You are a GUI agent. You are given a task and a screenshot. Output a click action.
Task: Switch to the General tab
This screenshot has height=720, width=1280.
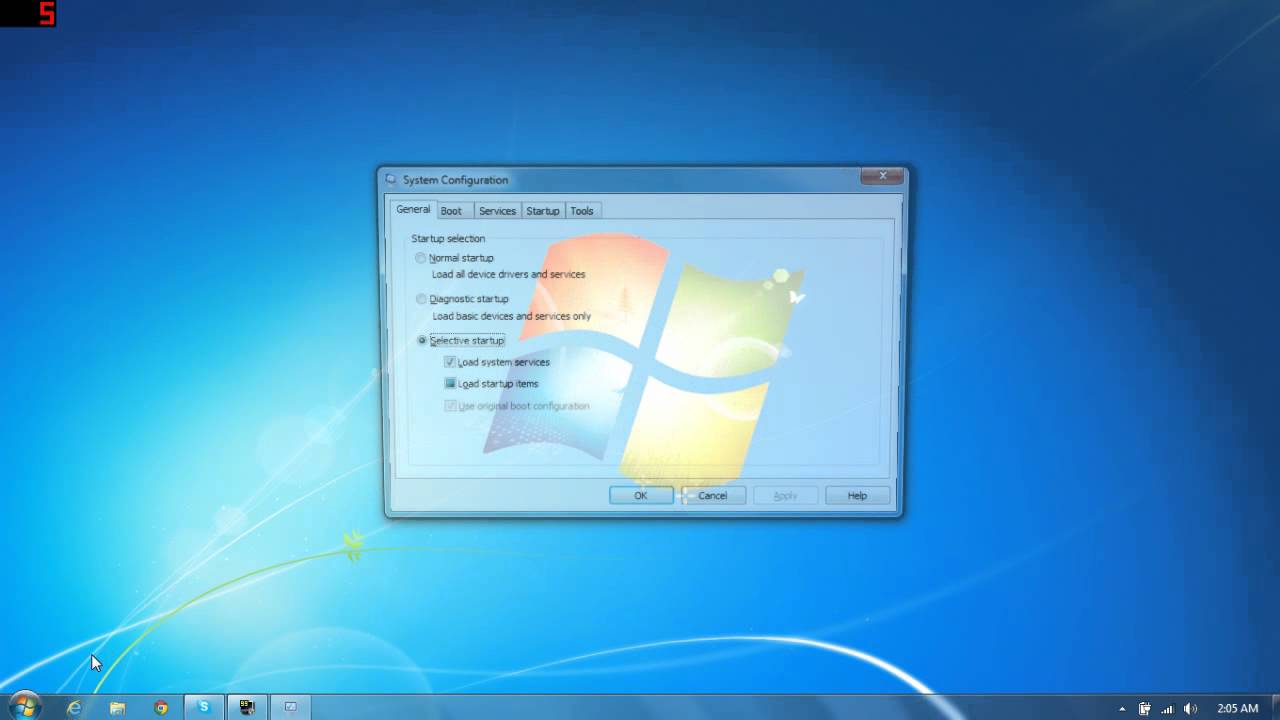[x=413, y=210]
